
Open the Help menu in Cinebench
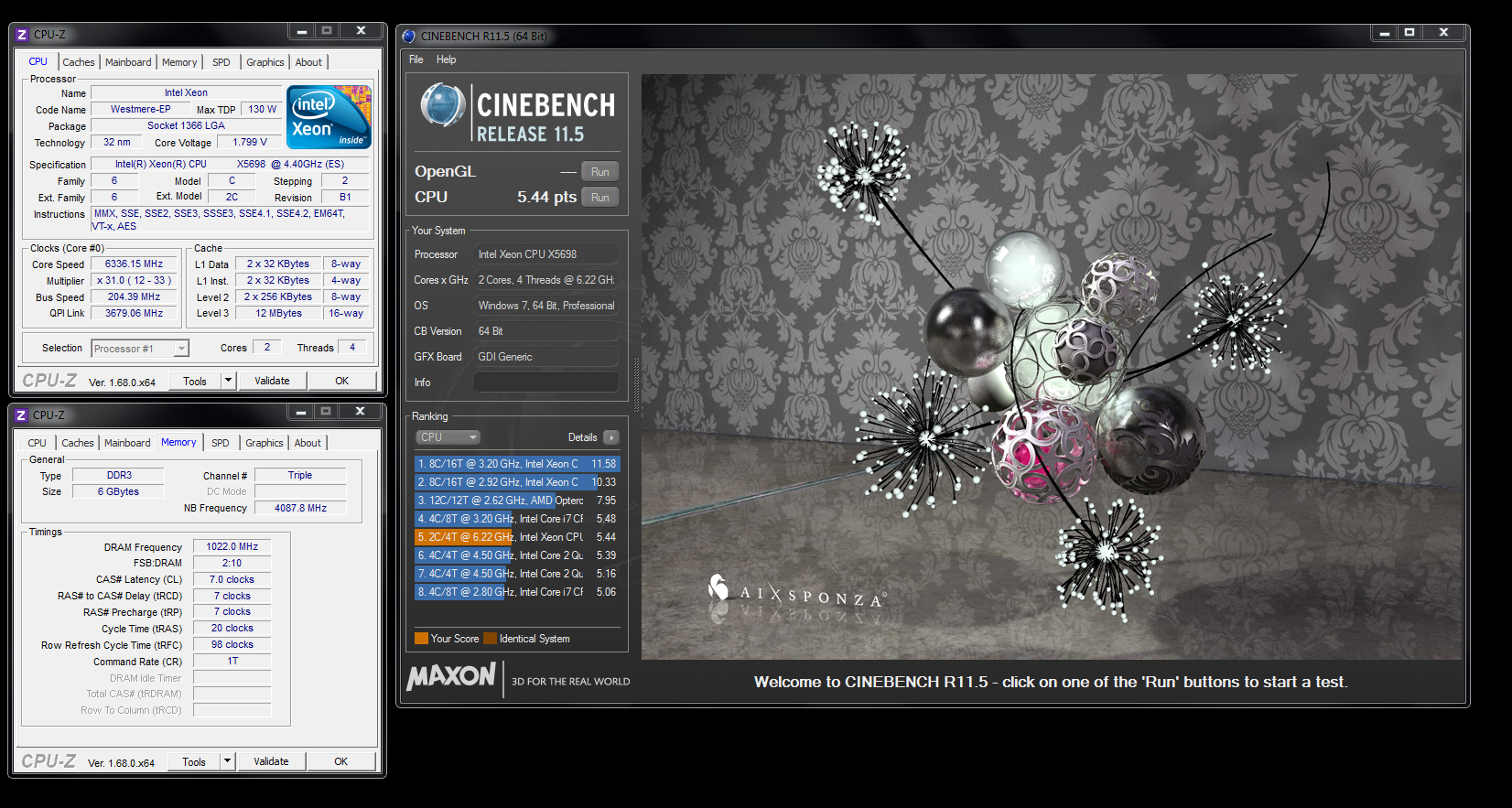click(446, 59)
